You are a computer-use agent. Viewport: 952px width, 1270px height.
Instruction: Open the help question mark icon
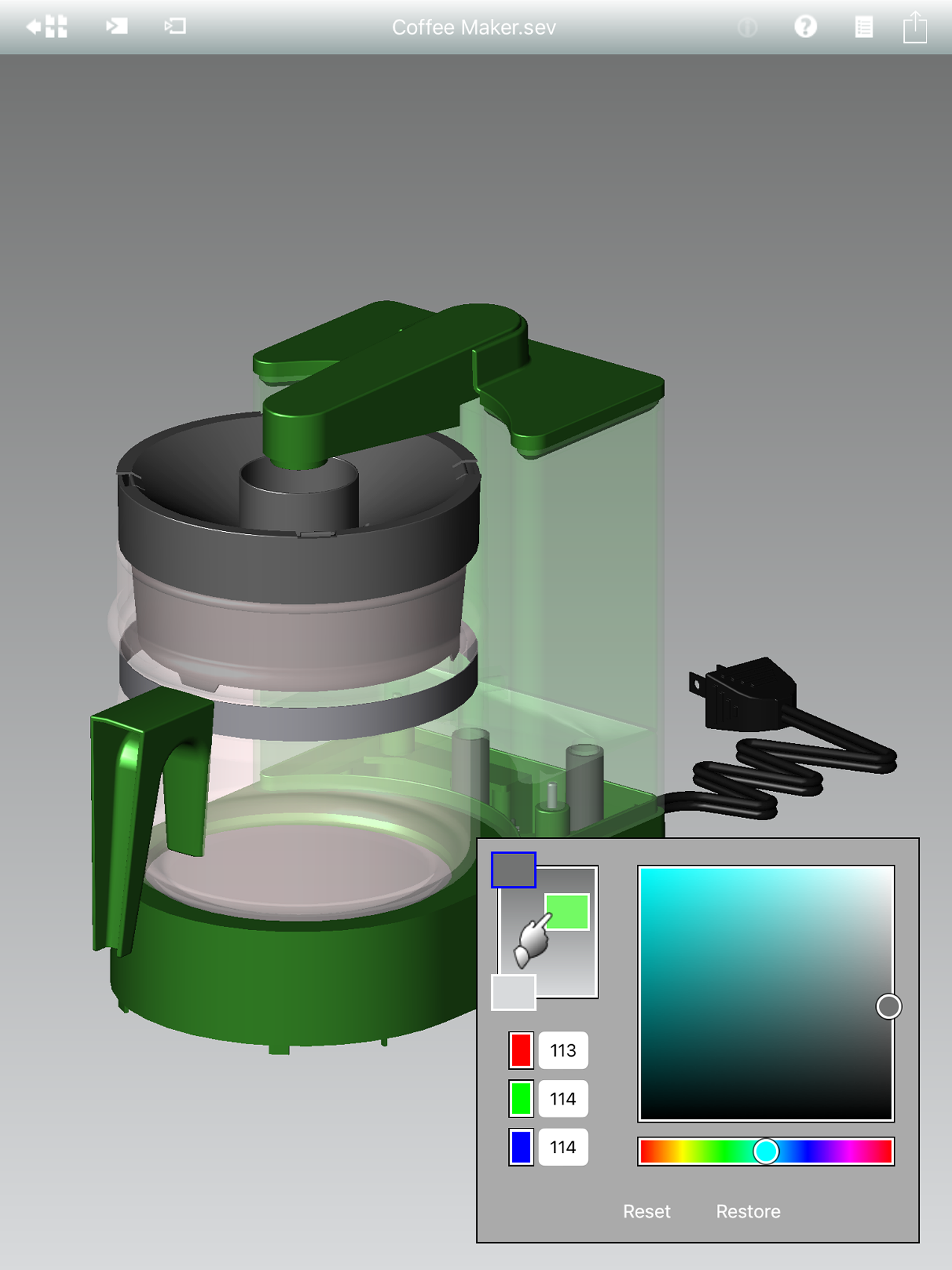pos(805,26)
